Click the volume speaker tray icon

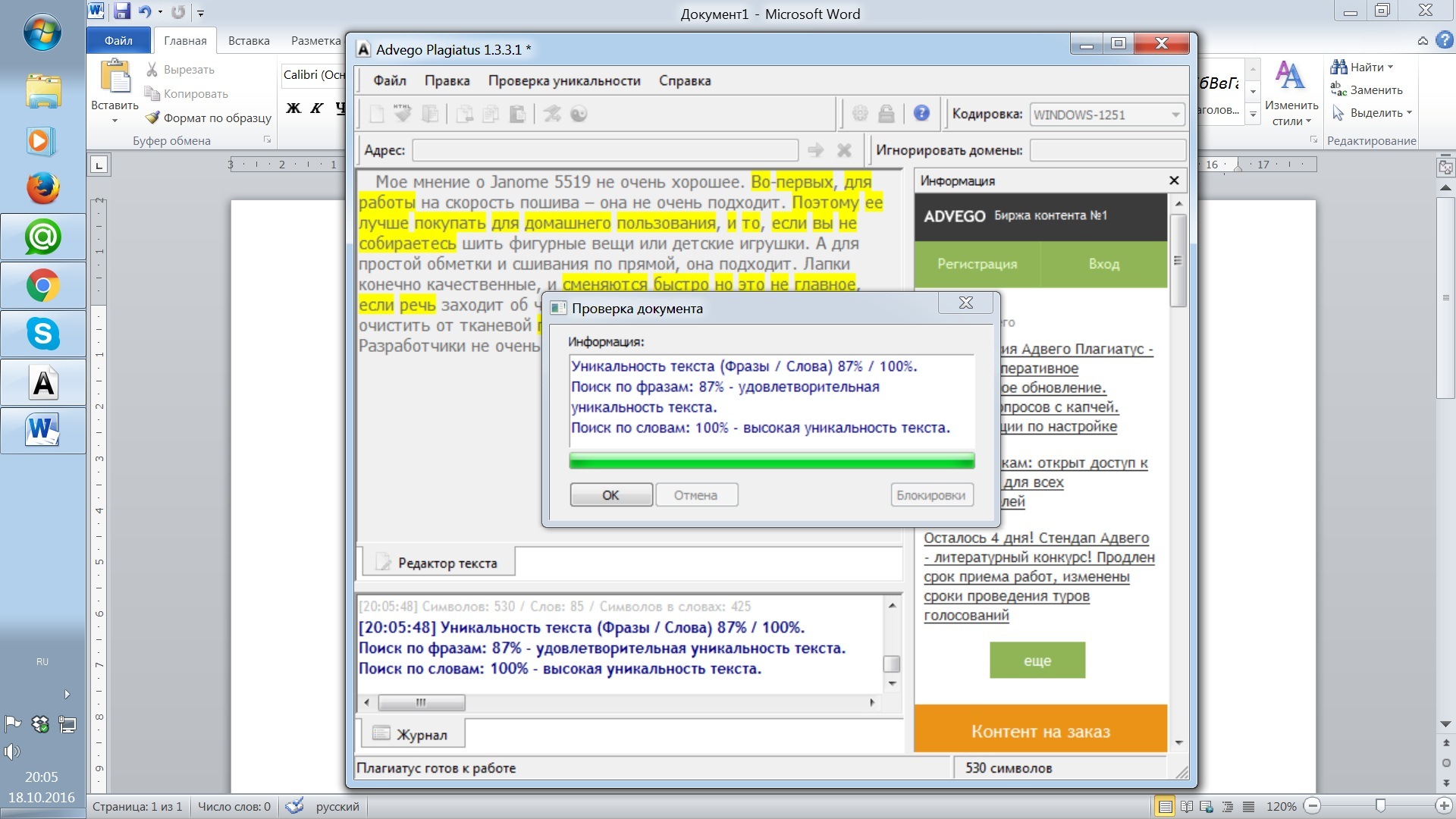11,752
